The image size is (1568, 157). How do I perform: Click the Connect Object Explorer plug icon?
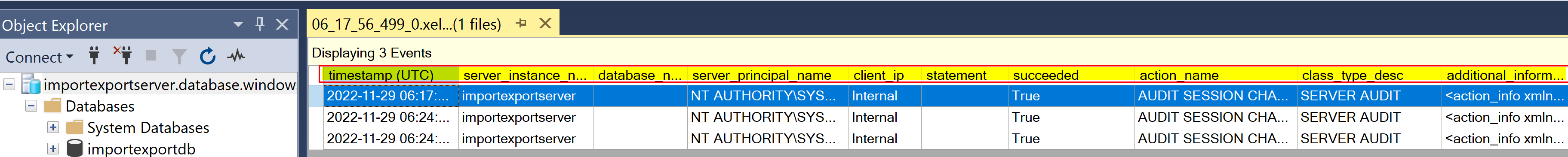coord(94,56)
